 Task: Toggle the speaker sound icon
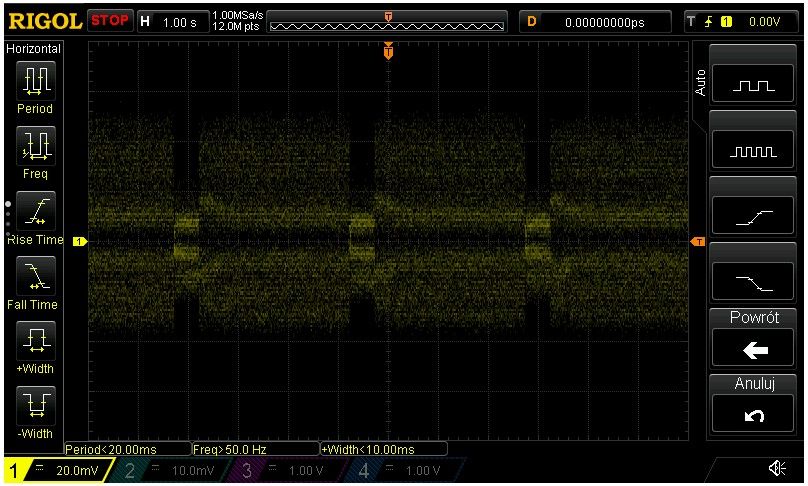pos(777,468)
